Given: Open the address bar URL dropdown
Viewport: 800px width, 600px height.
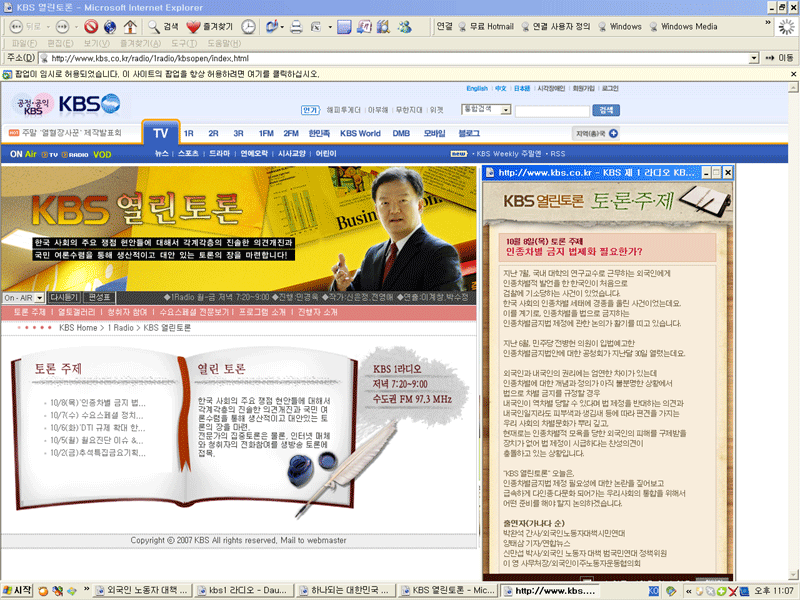Looking at the screenshot, I should 754,58.
